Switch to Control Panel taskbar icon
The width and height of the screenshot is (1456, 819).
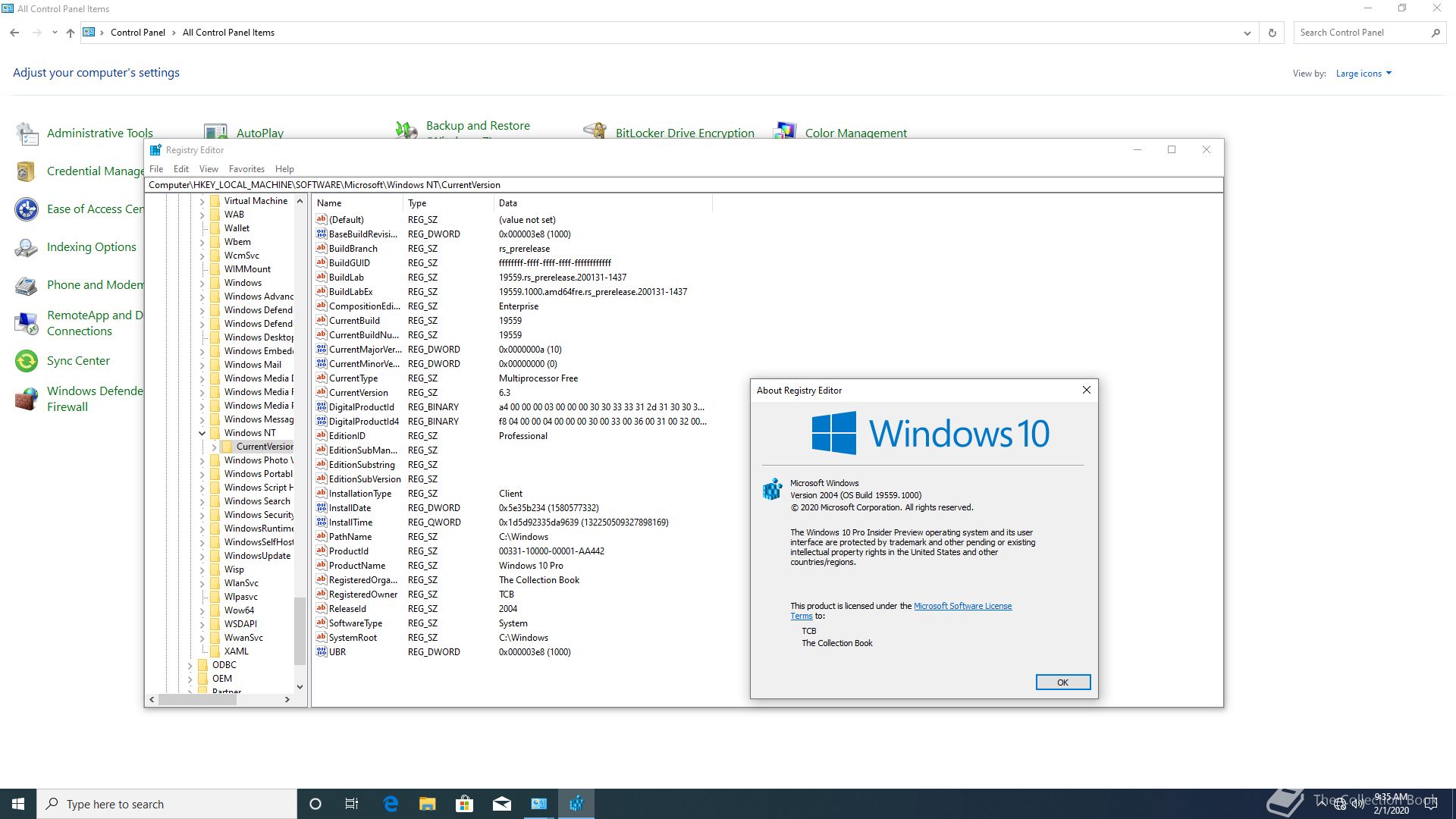[x=539, y=804]
